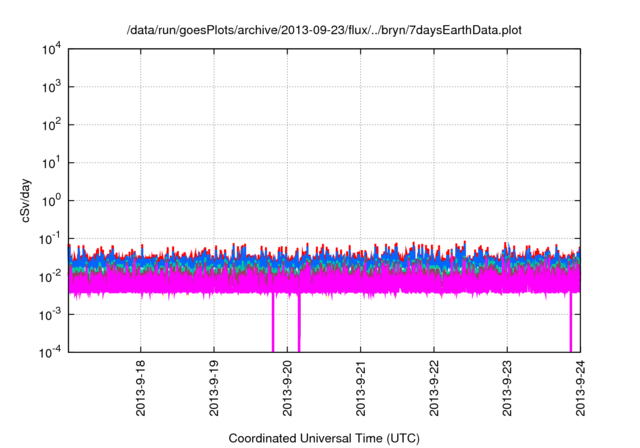Select the cSv/day axis label

[25, 200]
